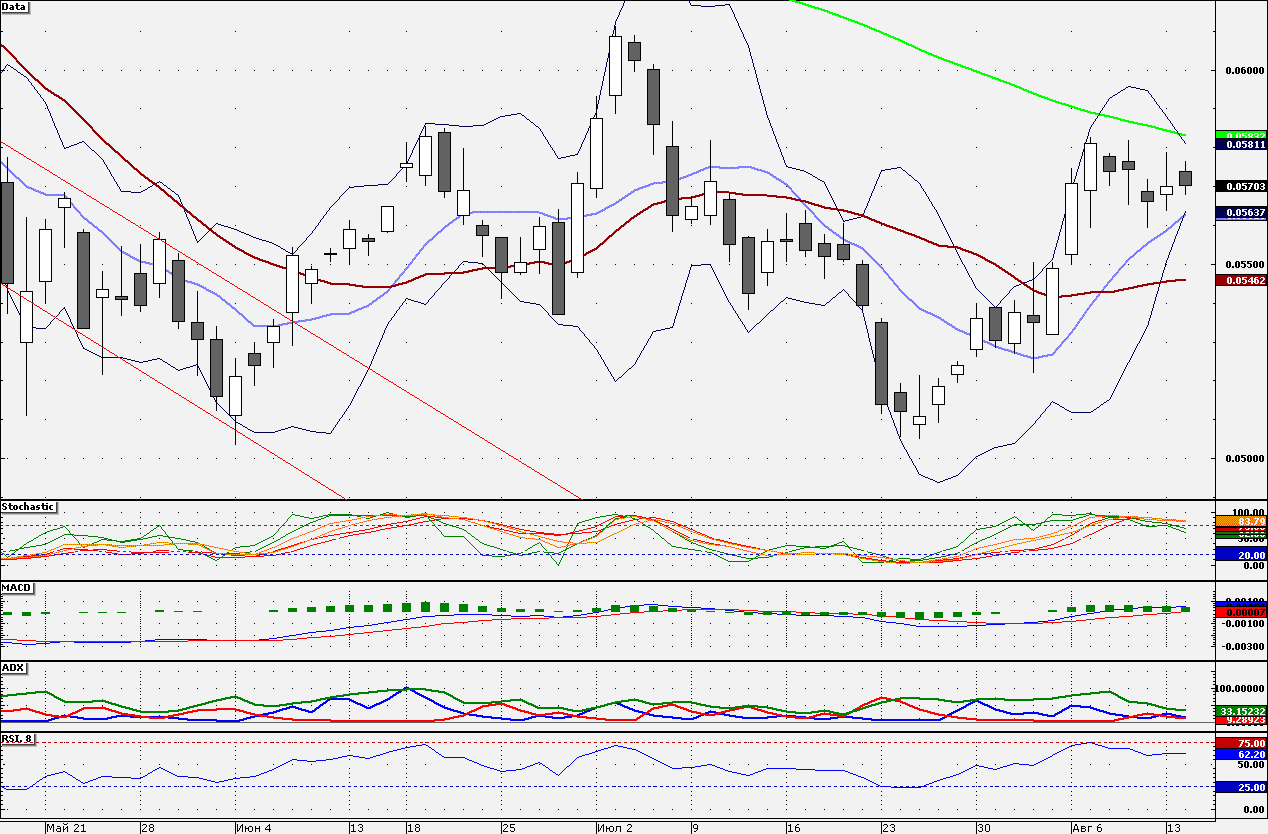1268x834 pixels.
Task: Click the blue 25.00 RSI level tag
Action: pos(1241,787)
